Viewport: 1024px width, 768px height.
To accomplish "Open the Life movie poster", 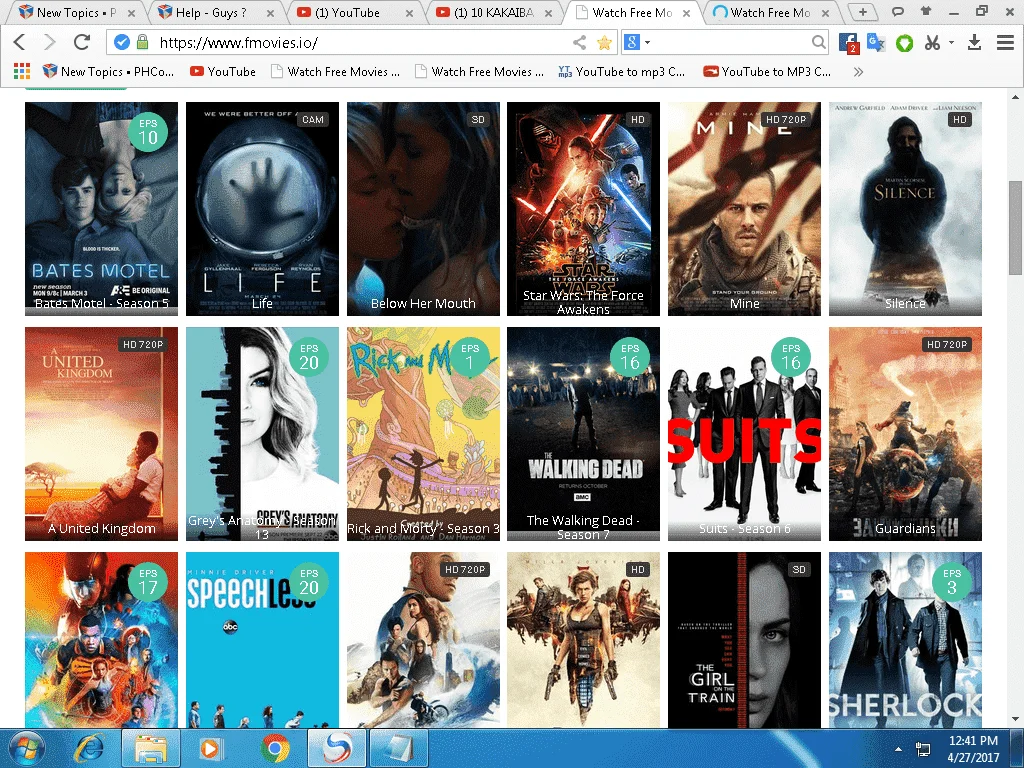I will tap(263, 208).
